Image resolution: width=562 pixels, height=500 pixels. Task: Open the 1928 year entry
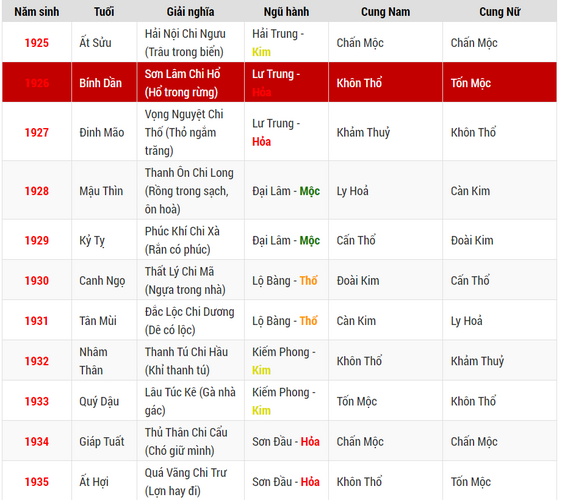pyautogui.click(x=37, y=191)
